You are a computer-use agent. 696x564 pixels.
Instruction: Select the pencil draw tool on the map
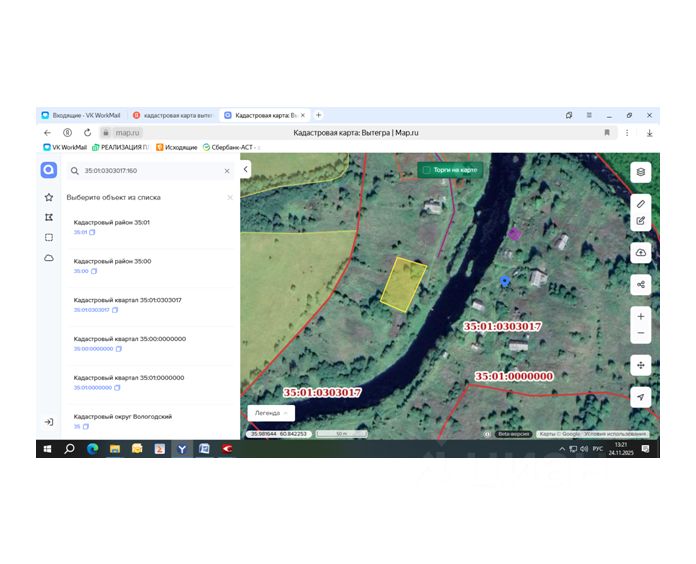tap(641, 204)
